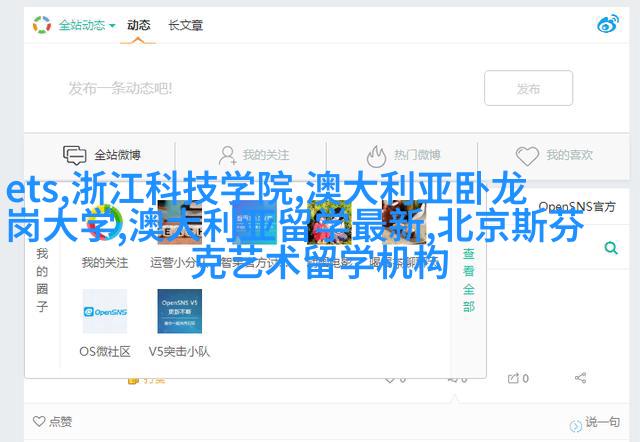
Task: Click 说一句 comment link
Action: click(596, 423)
